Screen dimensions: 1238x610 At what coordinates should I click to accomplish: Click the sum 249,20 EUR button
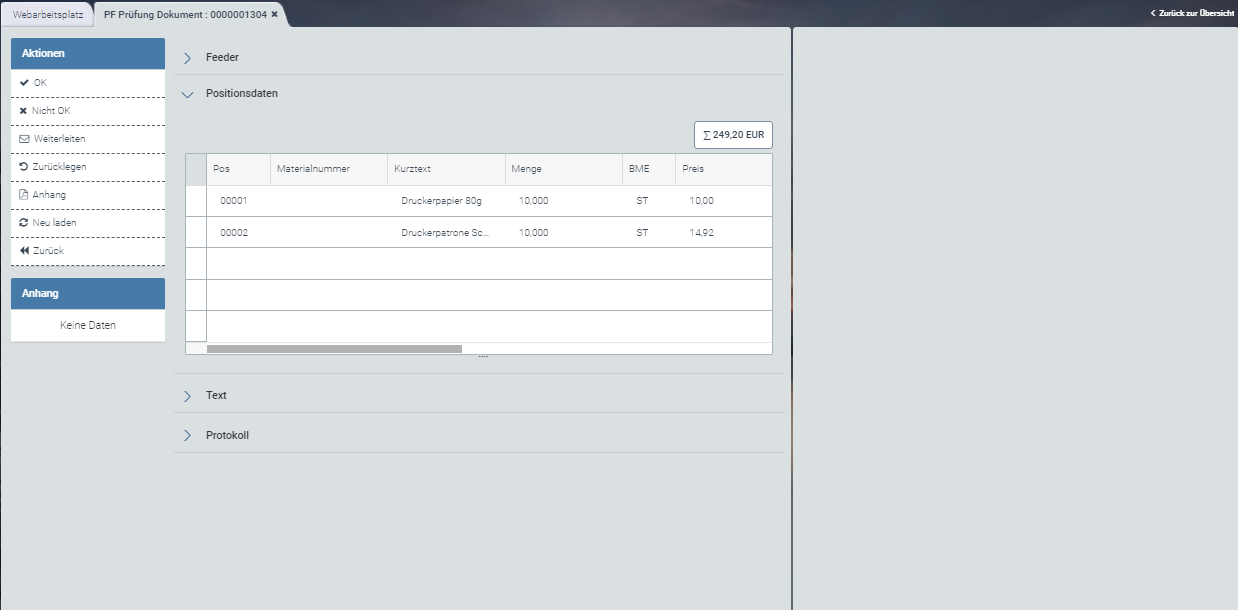point(733,135)
